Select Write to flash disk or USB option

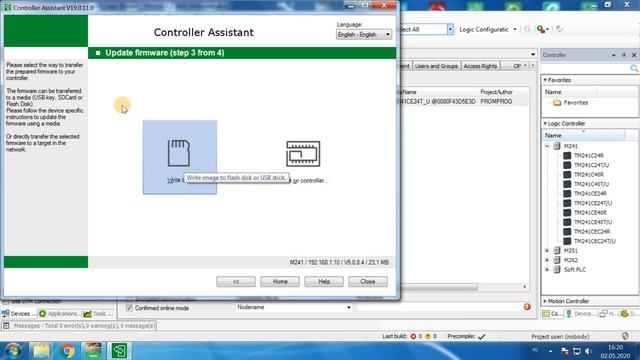(x=180, y=157)
